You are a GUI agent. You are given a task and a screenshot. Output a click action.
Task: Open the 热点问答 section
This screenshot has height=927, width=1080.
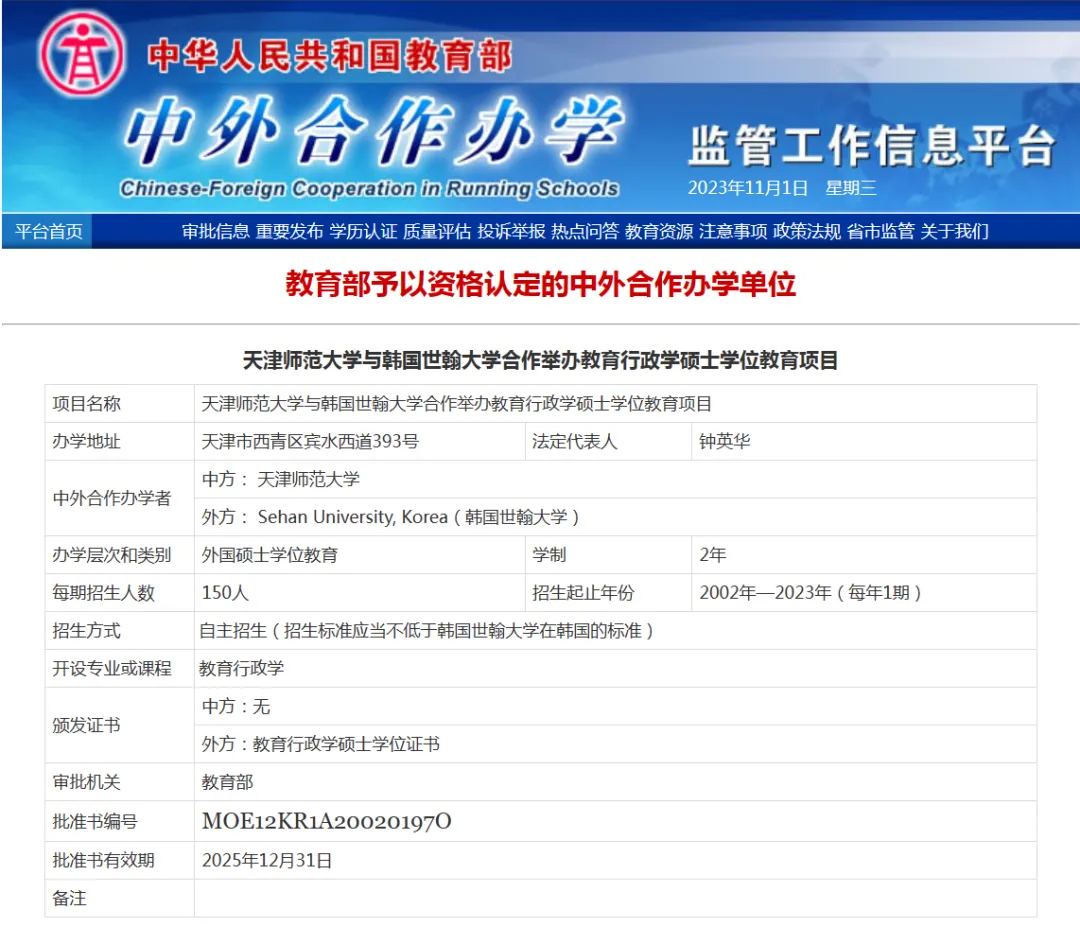585,231
